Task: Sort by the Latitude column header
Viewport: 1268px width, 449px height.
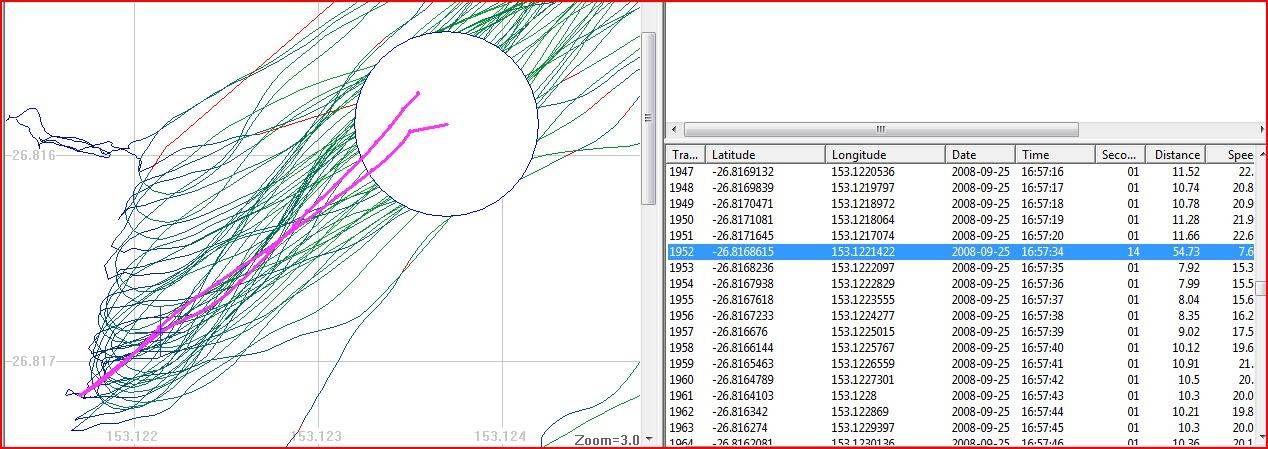Action: 765,155
